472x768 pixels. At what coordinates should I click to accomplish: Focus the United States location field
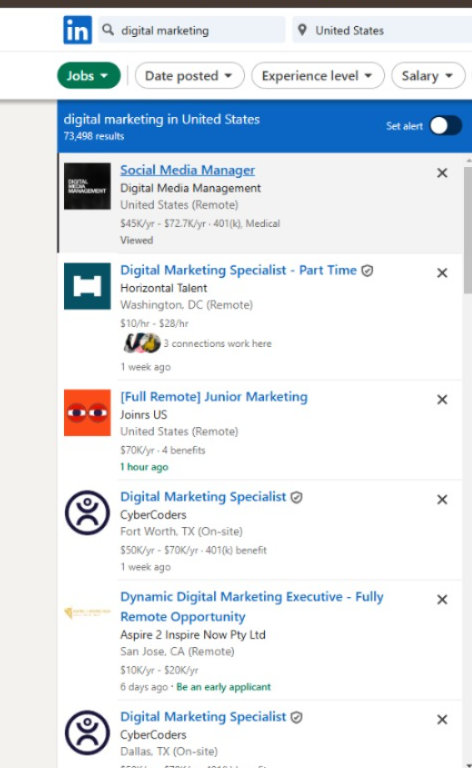click(382, 30)
